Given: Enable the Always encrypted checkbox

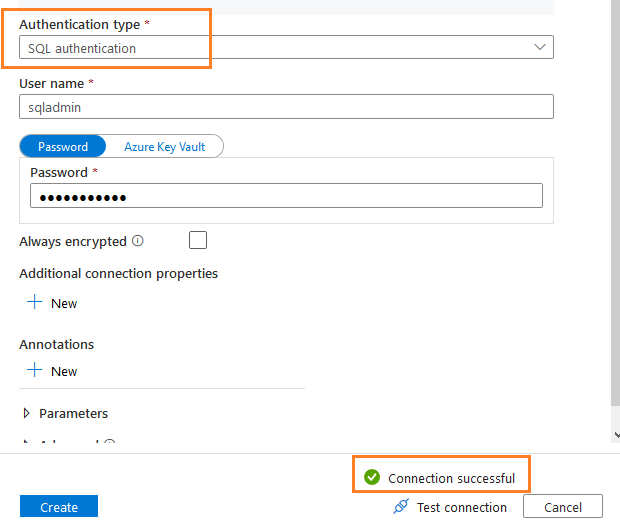Looking at the screenshot, I should [198, 240].
